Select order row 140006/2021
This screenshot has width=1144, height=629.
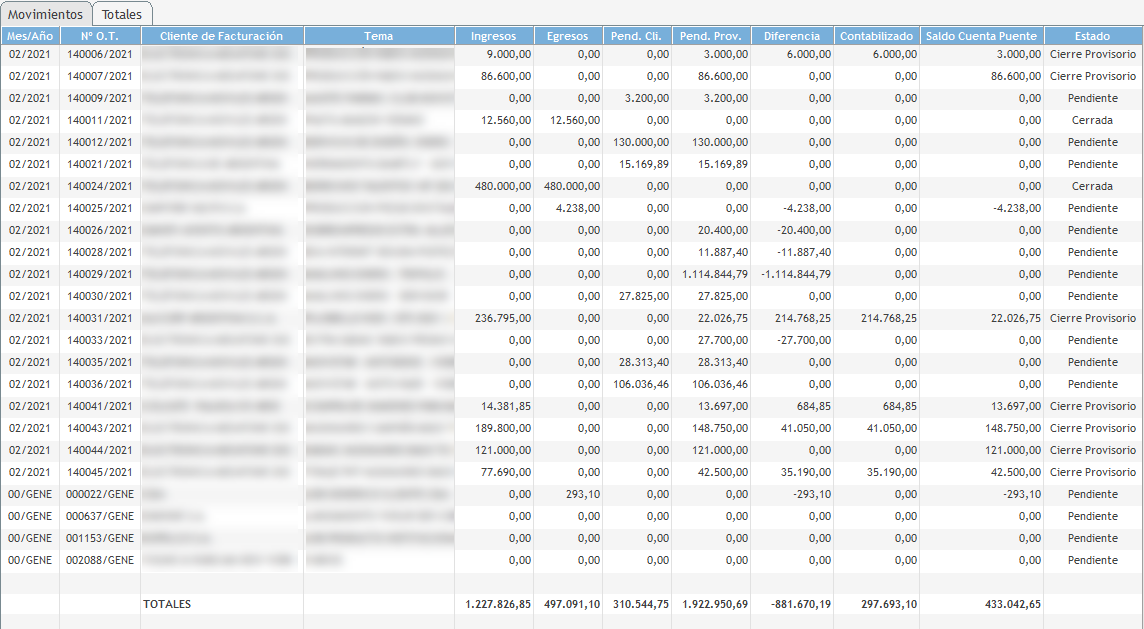pyautogui.click(x=100, y=54)
